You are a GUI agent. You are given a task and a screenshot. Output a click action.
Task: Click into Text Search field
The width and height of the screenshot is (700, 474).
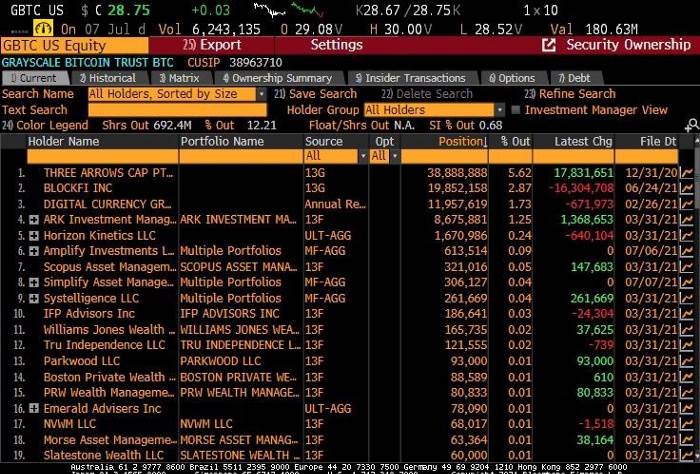[x=177, y=110]
